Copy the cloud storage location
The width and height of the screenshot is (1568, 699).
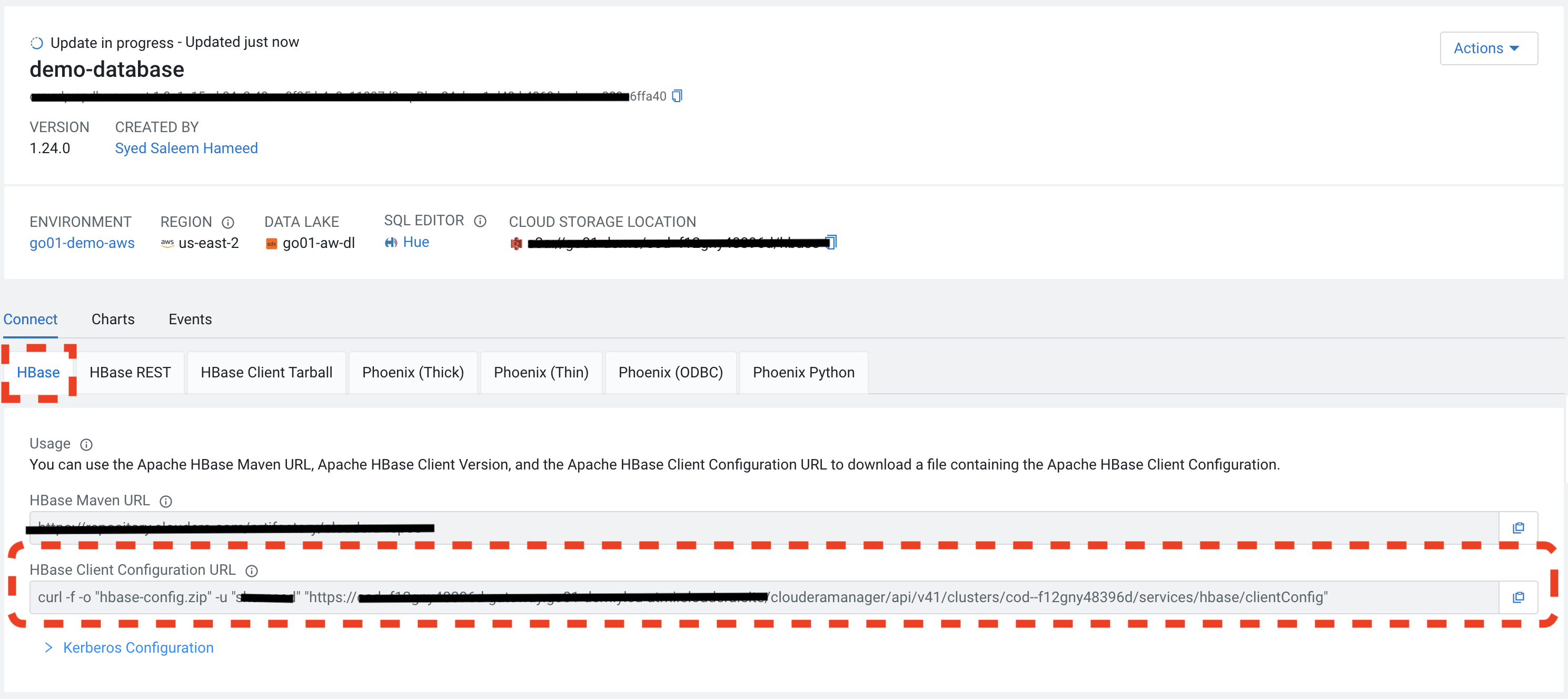831,242
